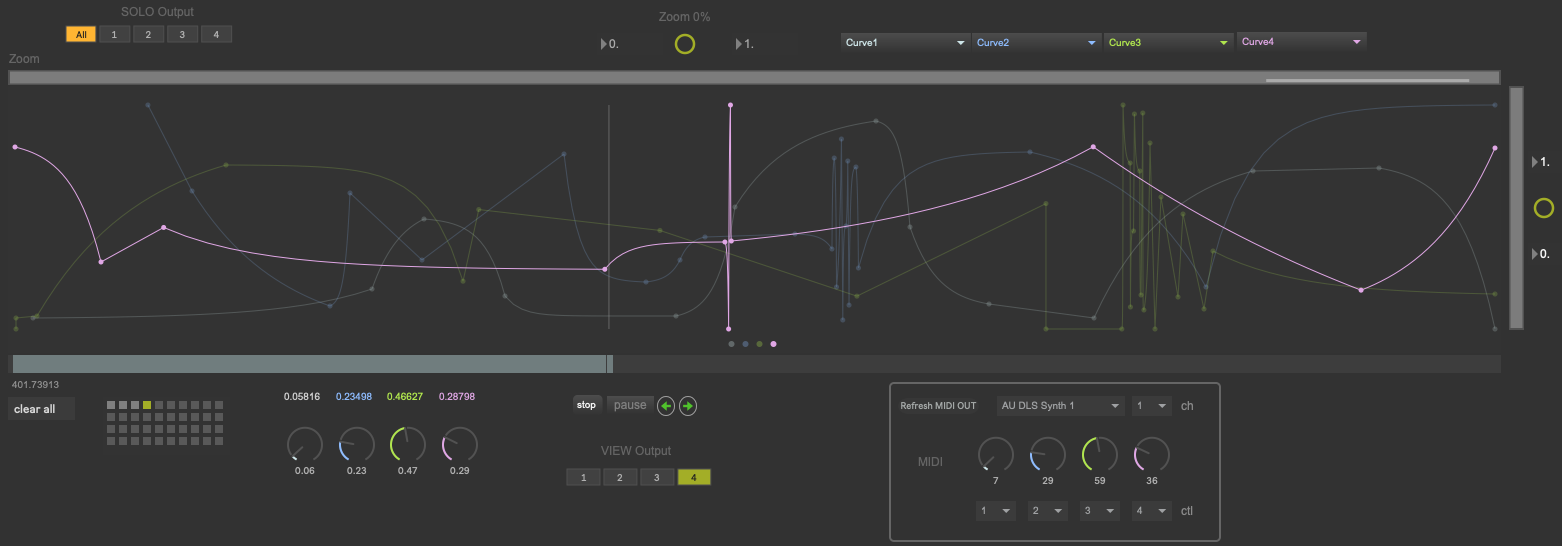This screenshot has height=546, width=1562.
Task: Click the vertical zoom circle at right
Action: (1544, 208)
